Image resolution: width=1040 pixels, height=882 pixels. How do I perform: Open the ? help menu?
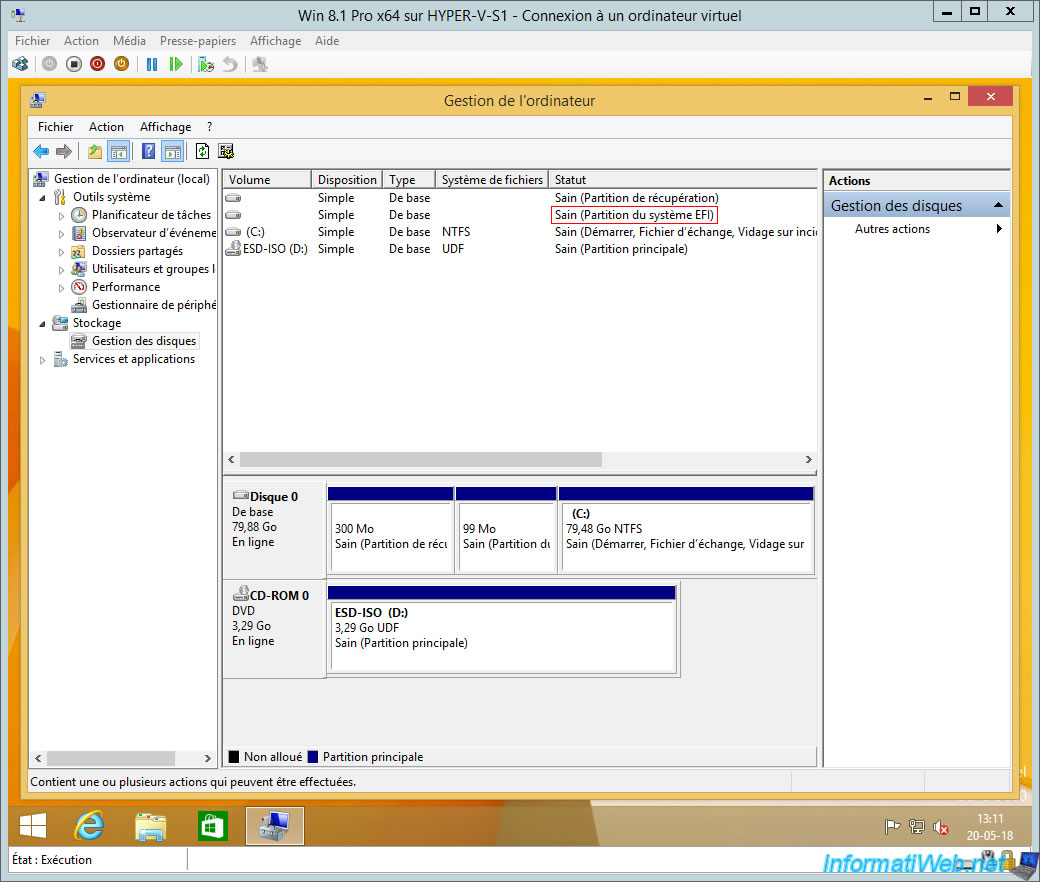click(x=210, y=127)
